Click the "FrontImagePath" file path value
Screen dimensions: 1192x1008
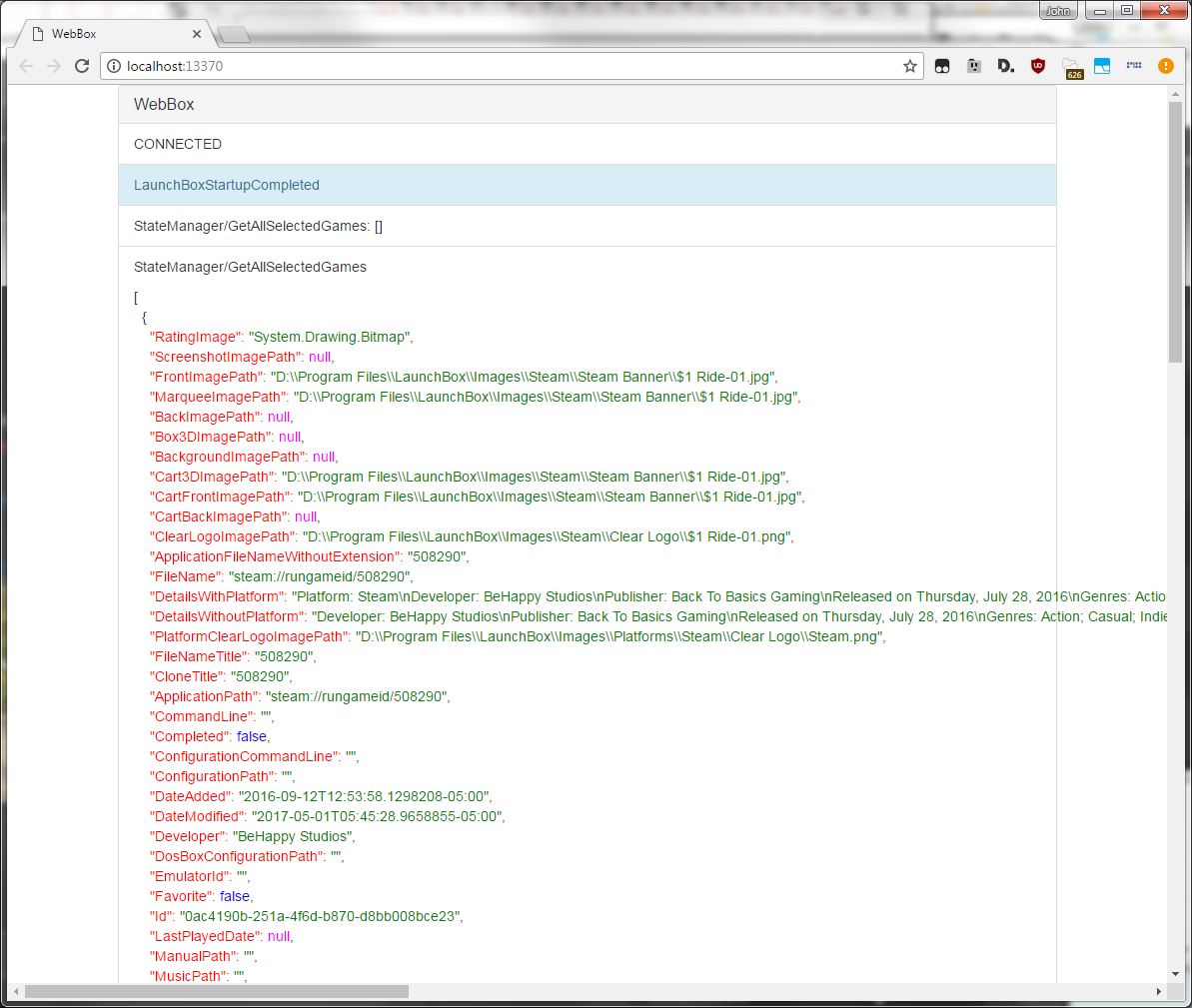pyautogui.click(x=523, y=377)
